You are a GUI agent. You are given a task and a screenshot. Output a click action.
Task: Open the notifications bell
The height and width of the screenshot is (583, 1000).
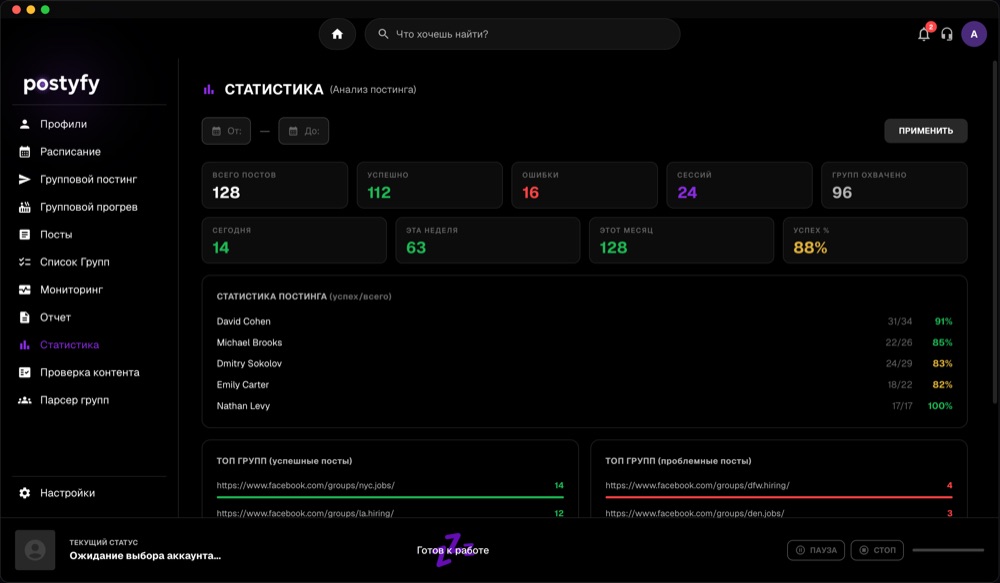[923, 34]
